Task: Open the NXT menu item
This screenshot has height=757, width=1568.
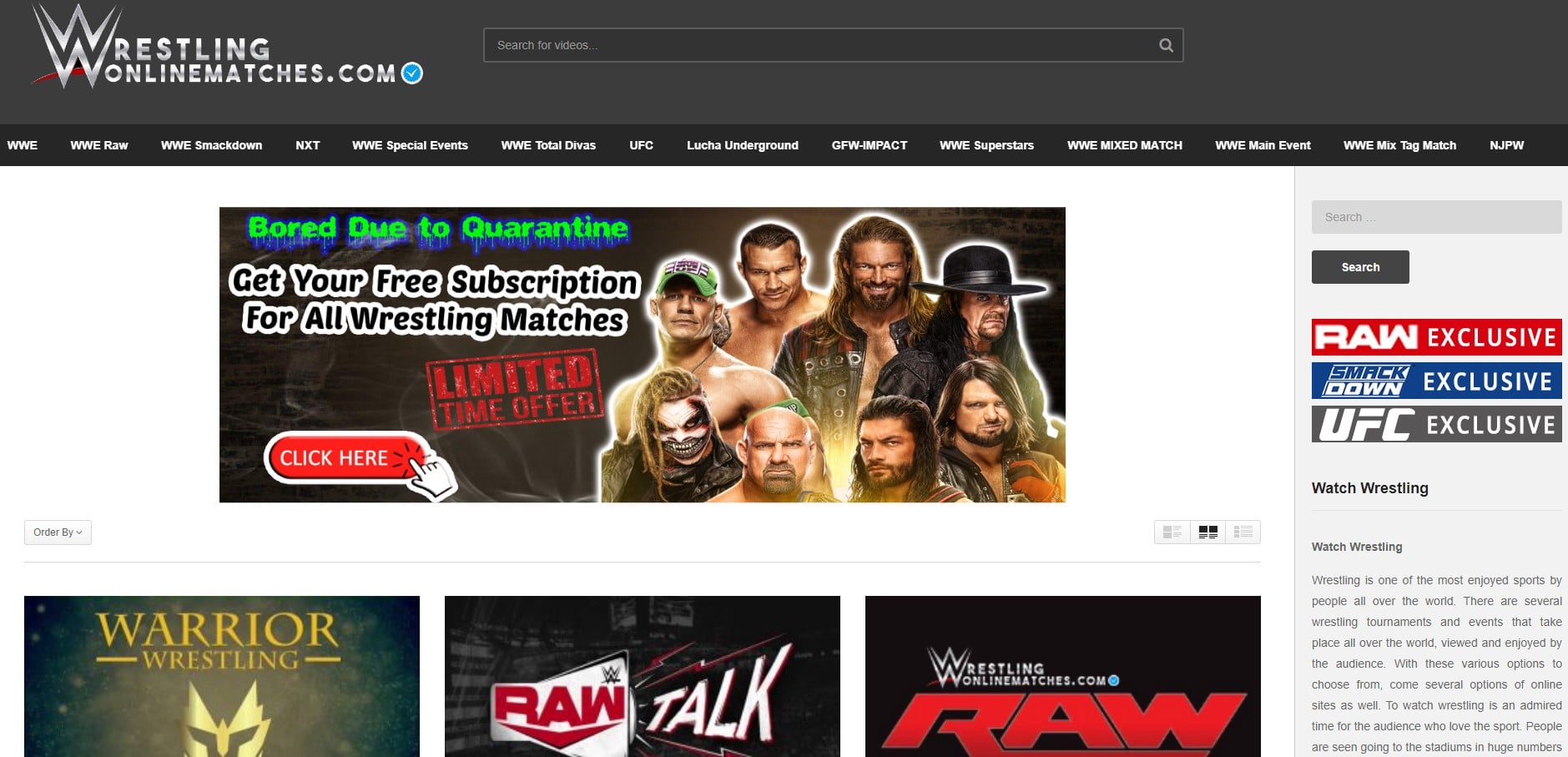Action: pos(307,145)
